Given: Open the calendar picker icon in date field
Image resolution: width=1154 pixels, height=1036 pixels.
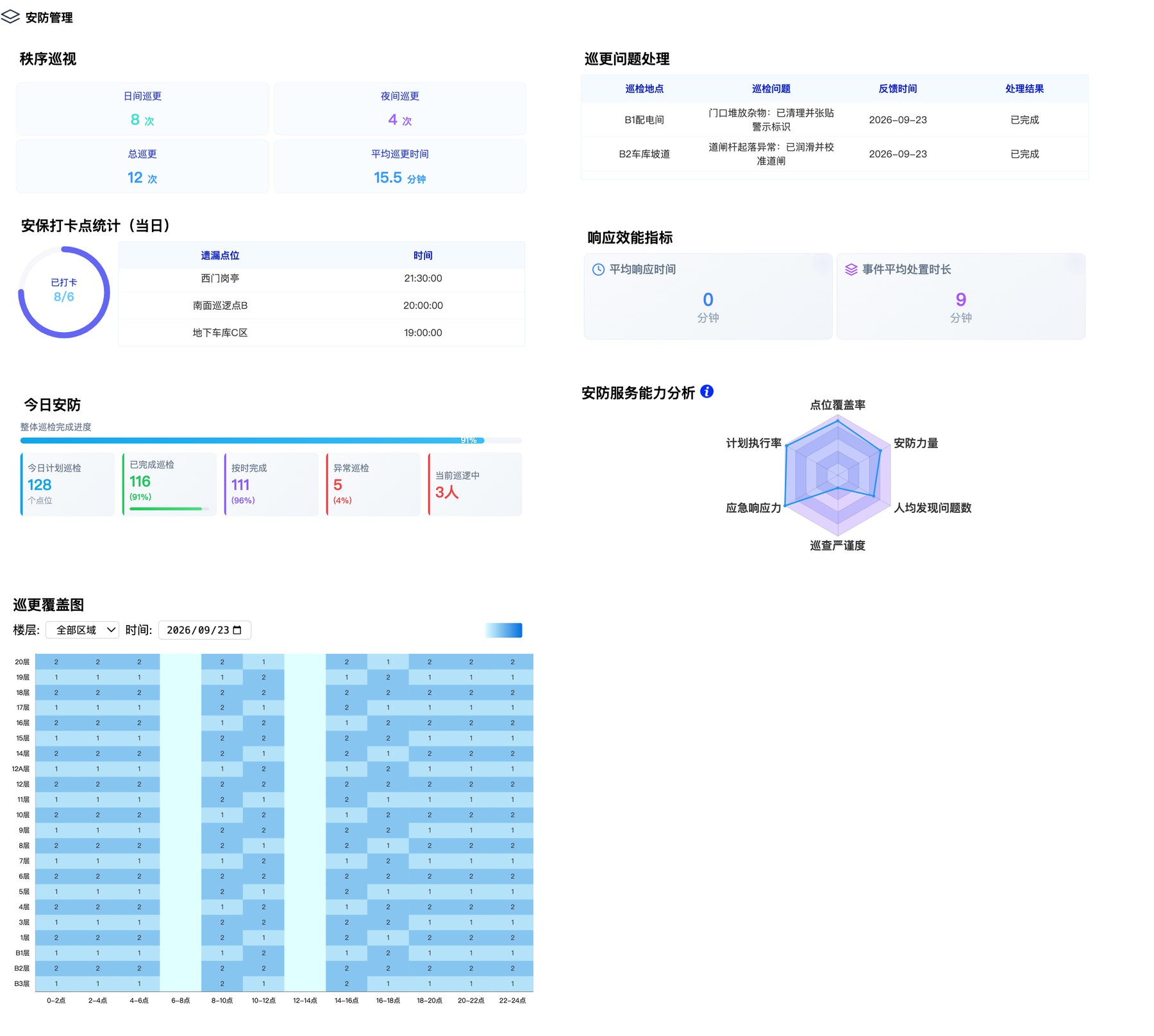Looking at the screenshot, I should click(x=237, y=630).
